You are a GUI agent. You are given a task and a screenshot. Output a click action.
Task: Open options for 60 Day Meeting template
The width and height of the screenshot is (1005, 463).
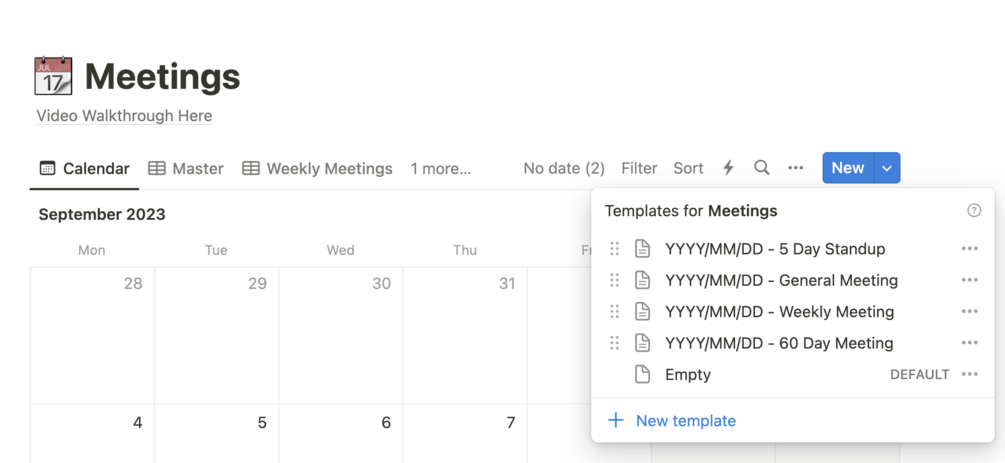969,343
